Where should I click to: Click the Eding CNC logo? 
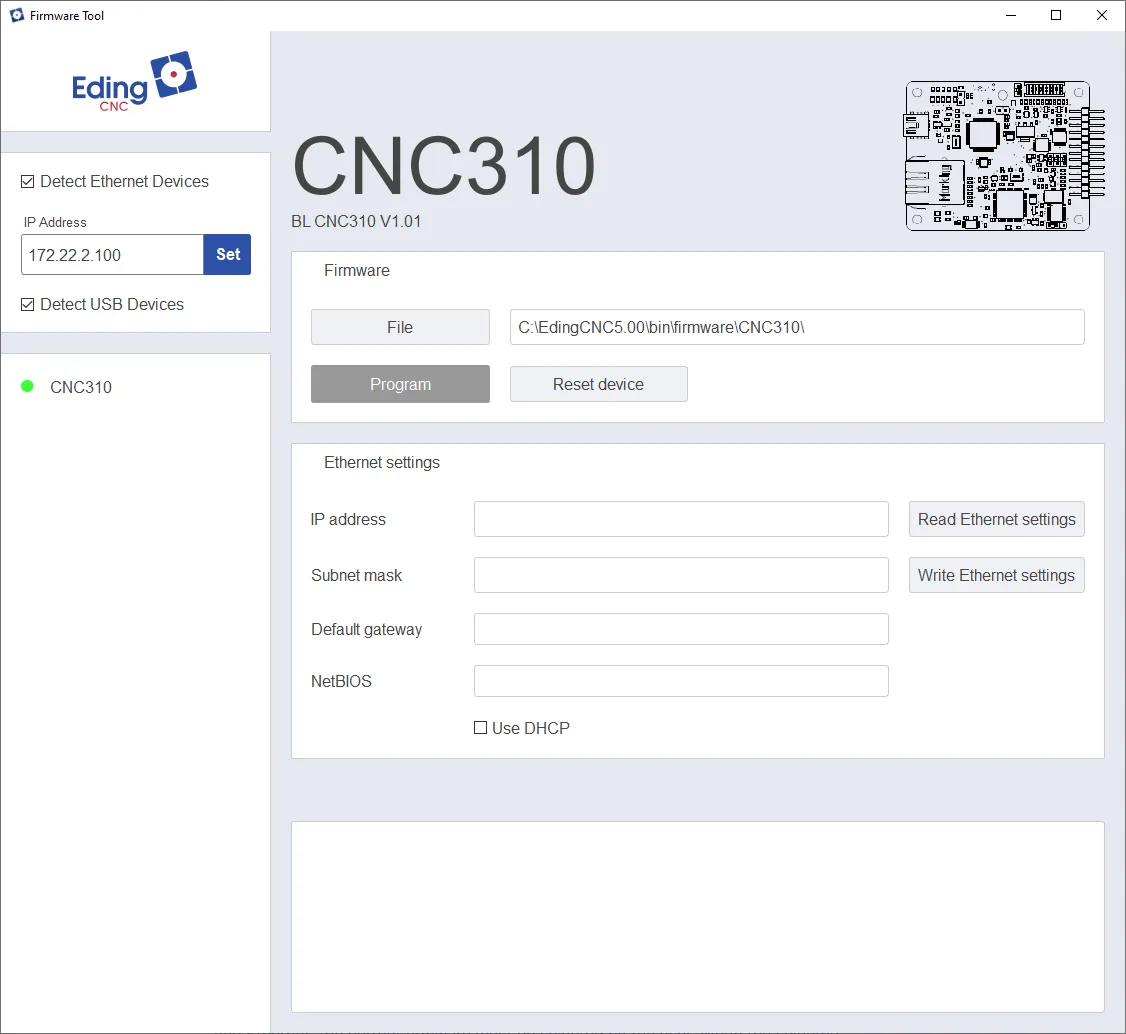(134, 81)
